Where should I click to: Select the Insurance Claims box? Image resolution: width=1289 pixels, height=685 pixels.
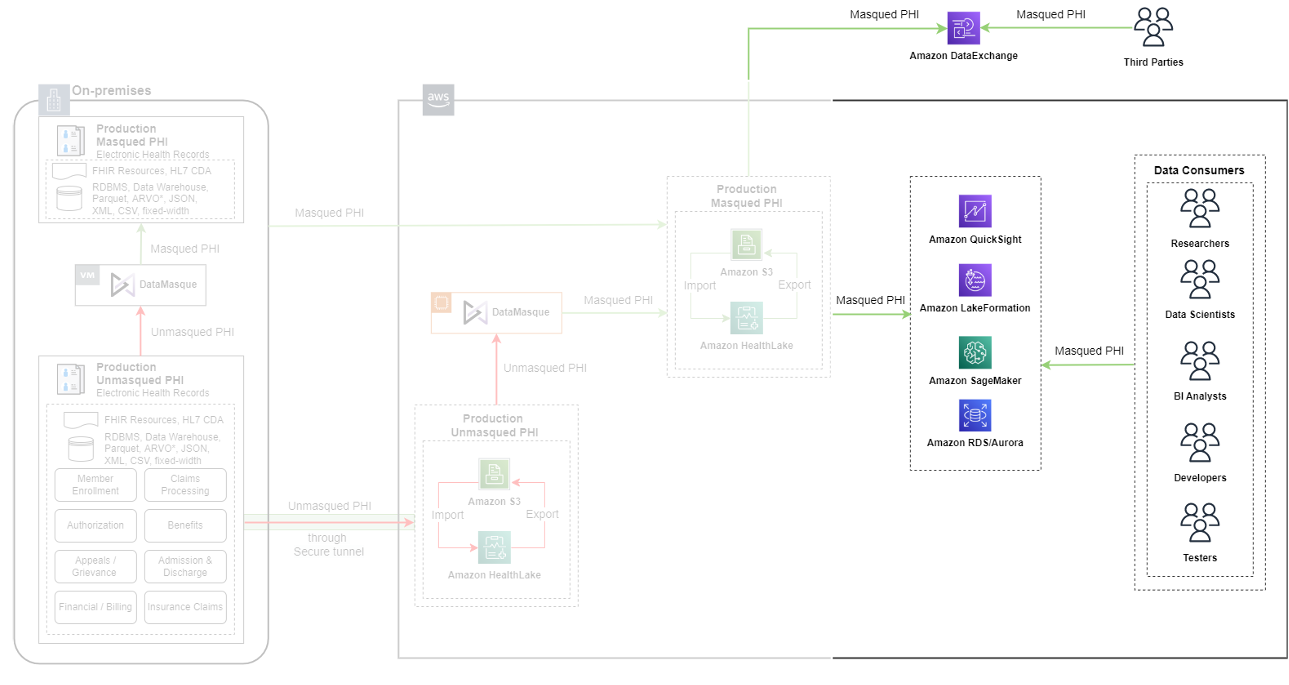coord(185,607)
